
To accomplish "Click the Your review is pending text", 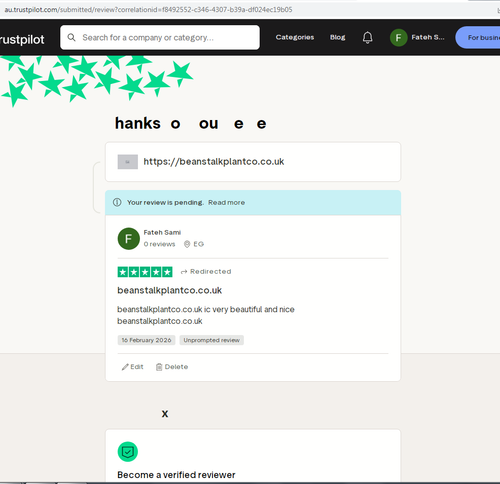I will point(165,202).
